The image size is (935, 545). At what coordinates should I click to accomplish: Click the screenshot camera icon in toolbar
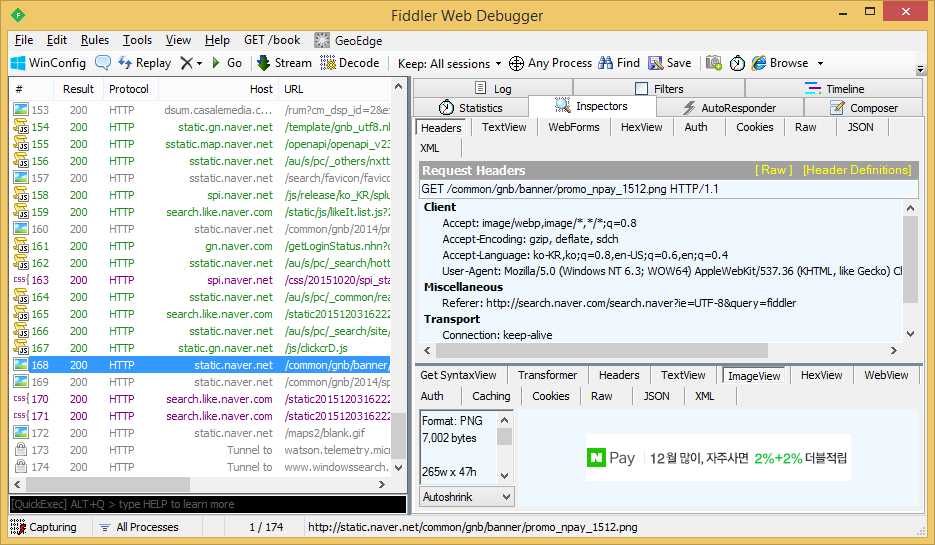click(x=714, y=63)
